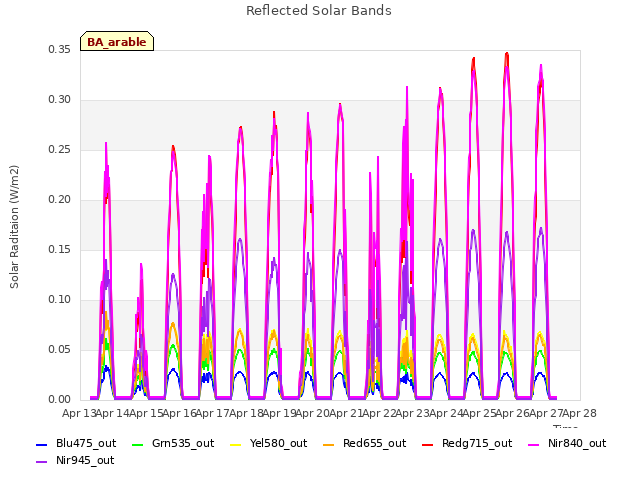Click the red peak on Apr 26
The image size is (640, 480).
point(507,53)
